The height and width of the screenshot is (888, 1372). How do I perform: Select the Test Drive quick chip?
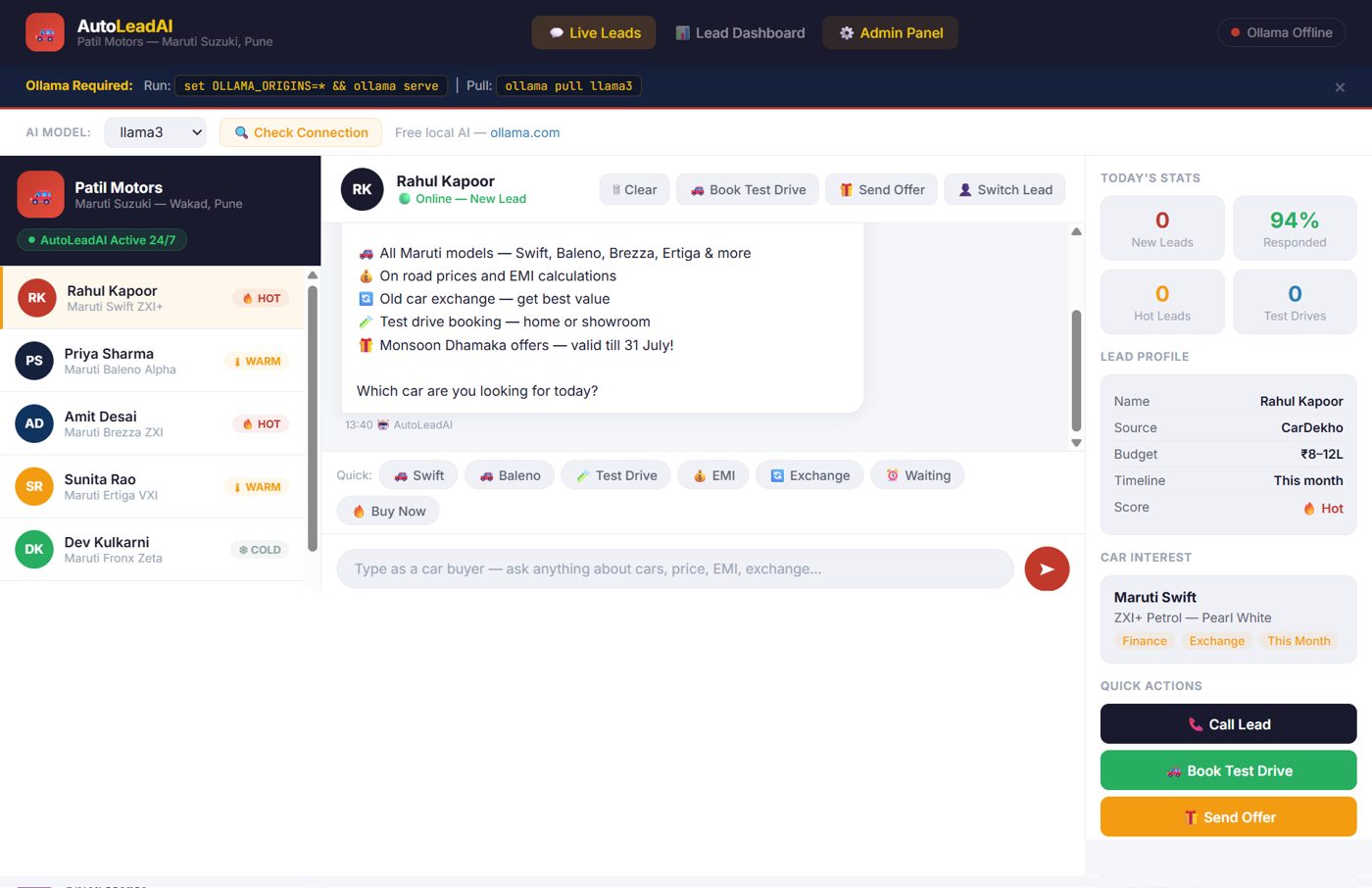click(616, 475)
